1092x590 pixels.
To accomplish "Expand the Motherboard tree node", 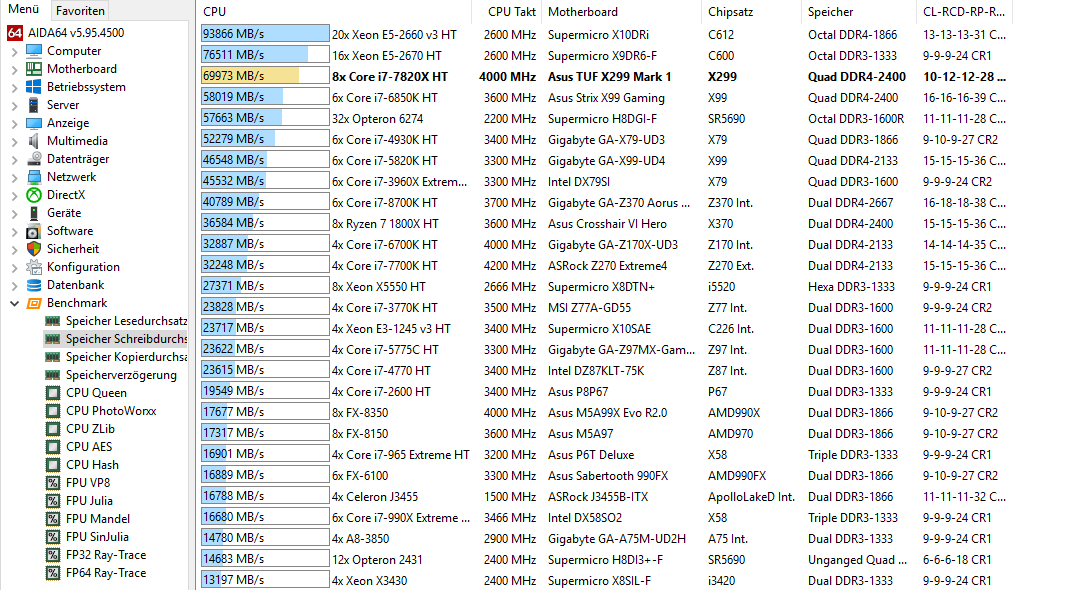I will 15,70.
